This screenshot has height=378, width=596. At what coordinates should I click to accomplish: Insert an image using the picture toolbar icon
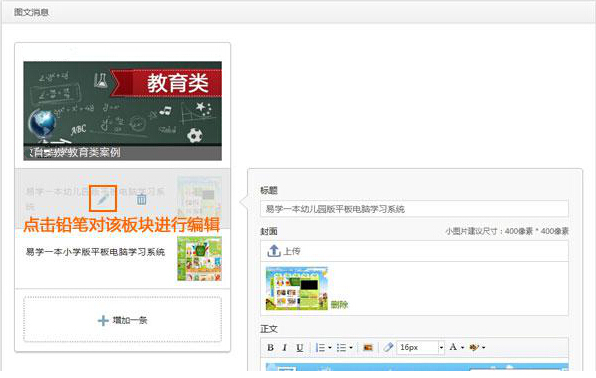coord(368,347)
